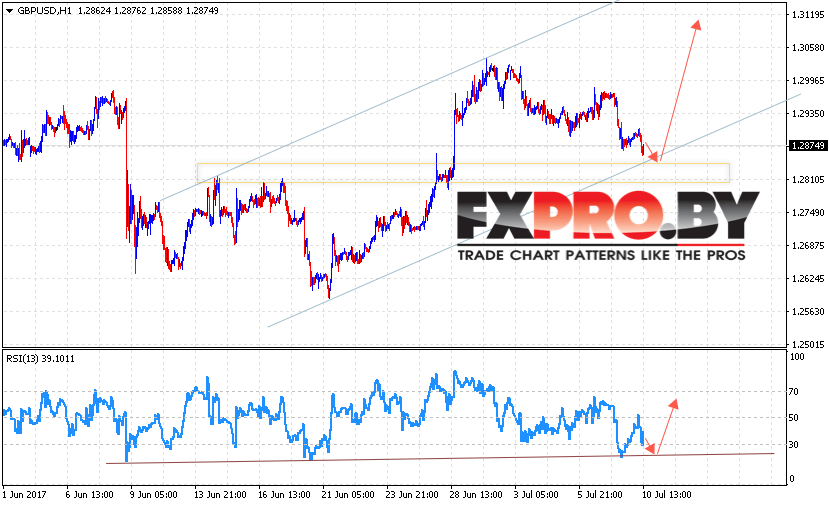Click the 10 Jul 13:00 time axis label

[665, 495]
